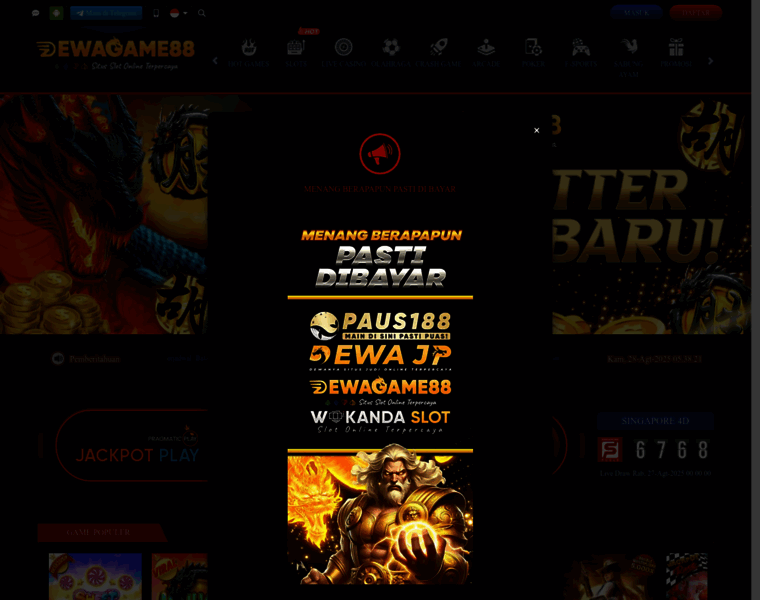Click the Menang Berapapun Pasti Dibayar banner

[380, 258]
